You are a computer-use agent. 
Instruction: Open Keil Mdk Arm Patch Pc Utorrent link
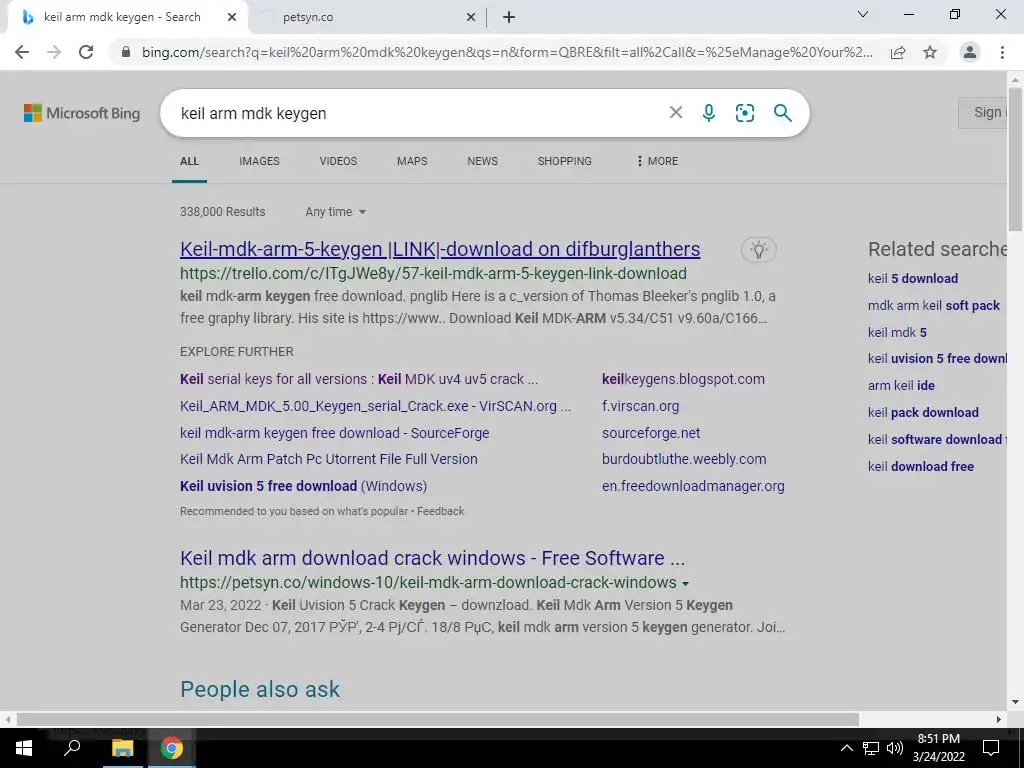click(328, 458)
